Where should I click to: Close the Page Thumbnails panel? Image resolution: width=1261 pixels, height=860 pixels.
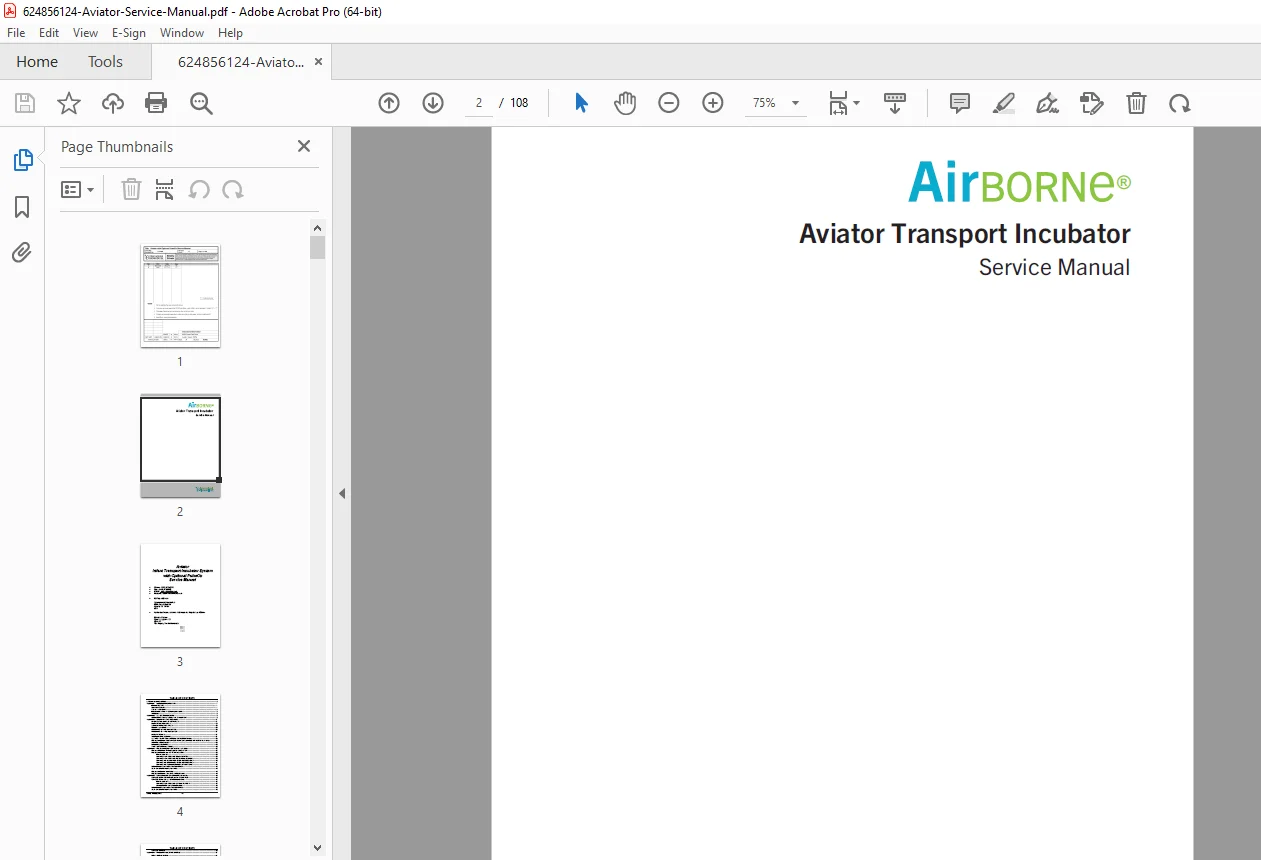point(304,146)
